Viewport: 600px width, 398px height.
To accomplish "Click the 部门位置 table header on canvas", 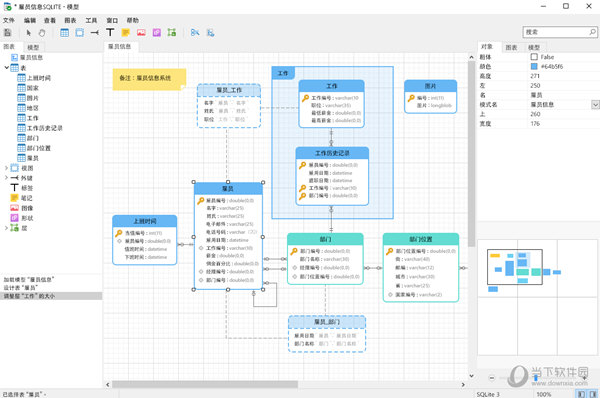I will click(421, 239).
